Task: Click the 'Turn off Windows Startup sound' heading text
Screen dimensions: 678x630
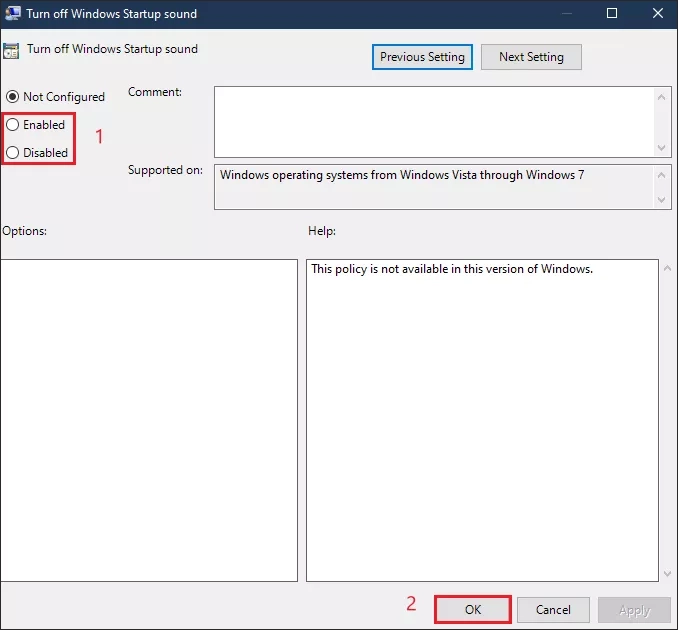Action: pos(112,49)
